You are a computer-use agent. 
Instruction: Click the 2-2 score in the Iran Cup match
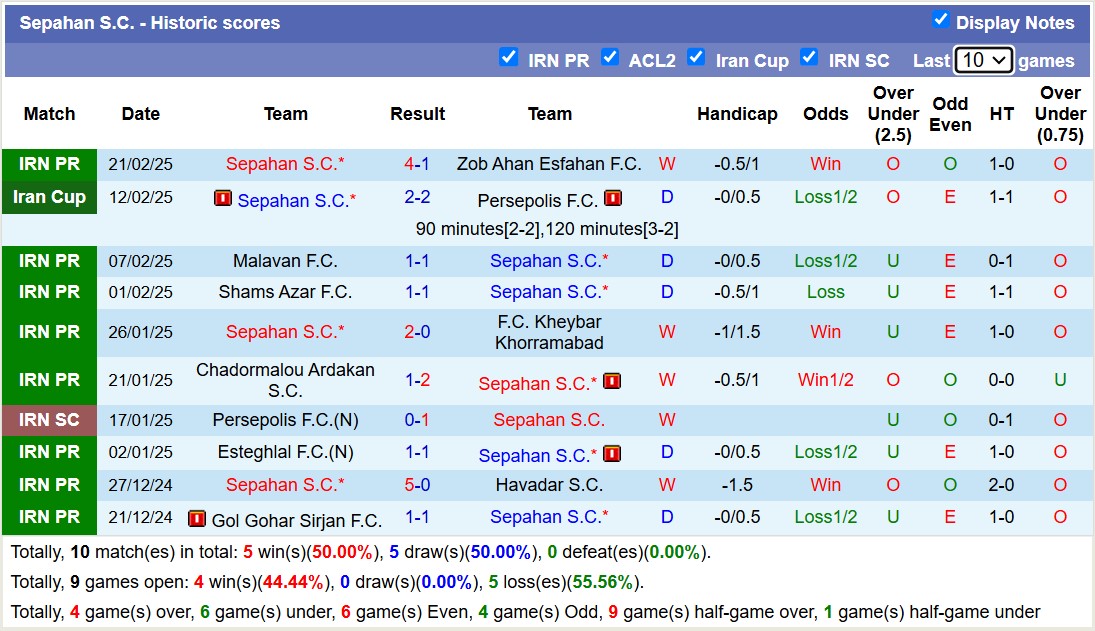(418, 198)
